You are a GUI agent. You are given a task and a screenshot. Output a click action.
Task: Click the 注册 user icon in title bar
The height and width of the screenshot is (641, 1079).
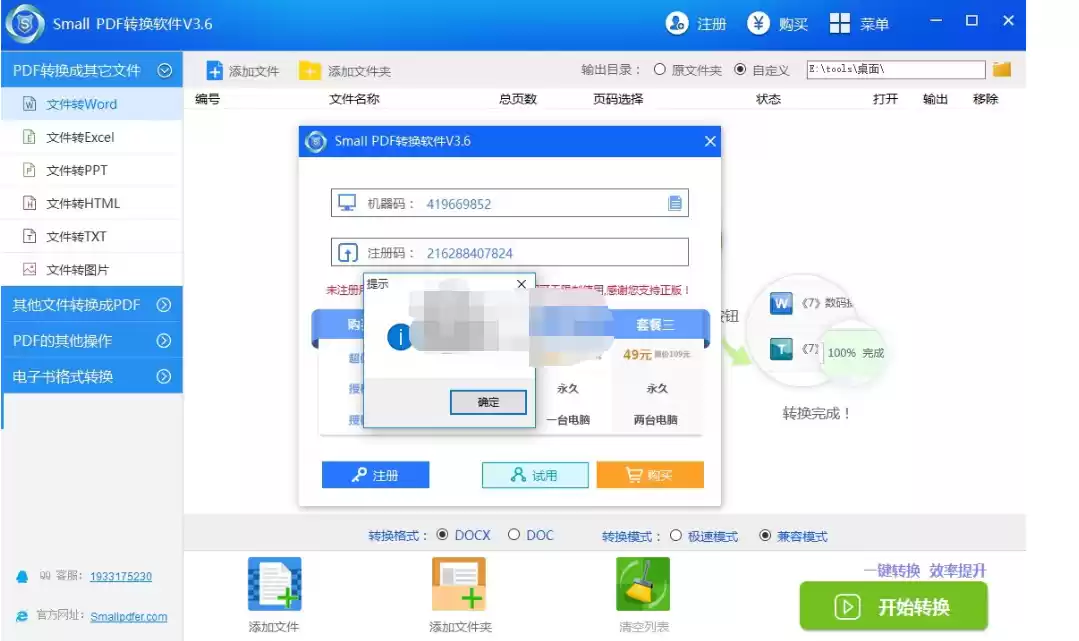tap(677, 24)
